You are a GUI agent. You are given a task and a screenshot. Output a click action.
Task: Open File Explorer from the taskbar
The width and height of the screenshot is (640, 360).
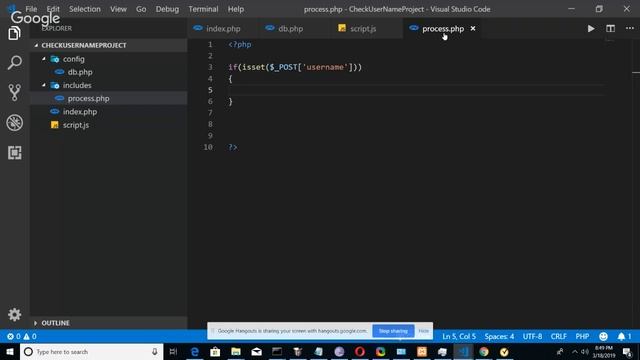tap(236, 351)
